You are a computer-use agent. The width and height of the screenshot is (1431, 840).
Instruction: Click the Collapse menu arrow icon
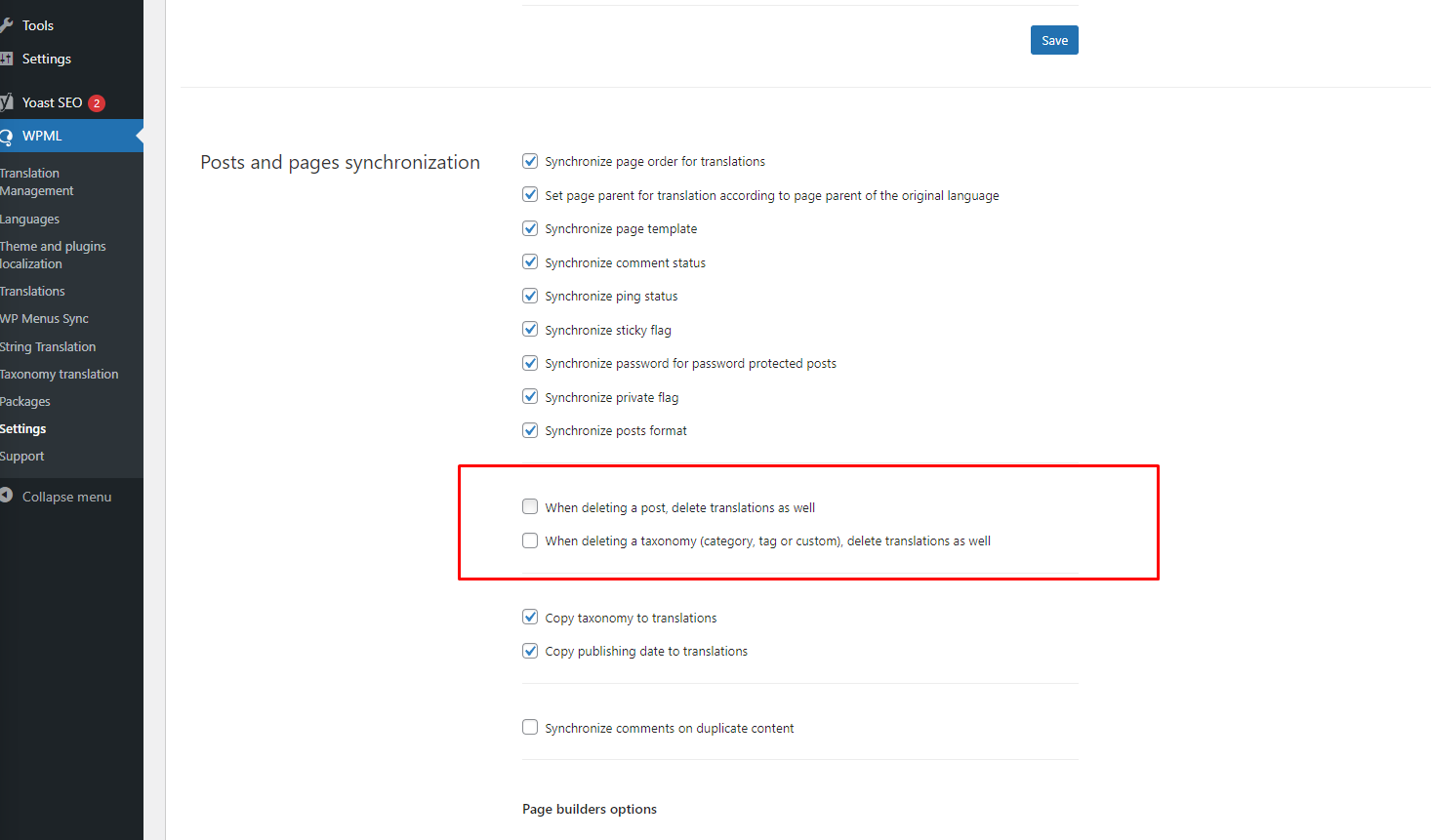pyautogui.click(x=6, y=496)
